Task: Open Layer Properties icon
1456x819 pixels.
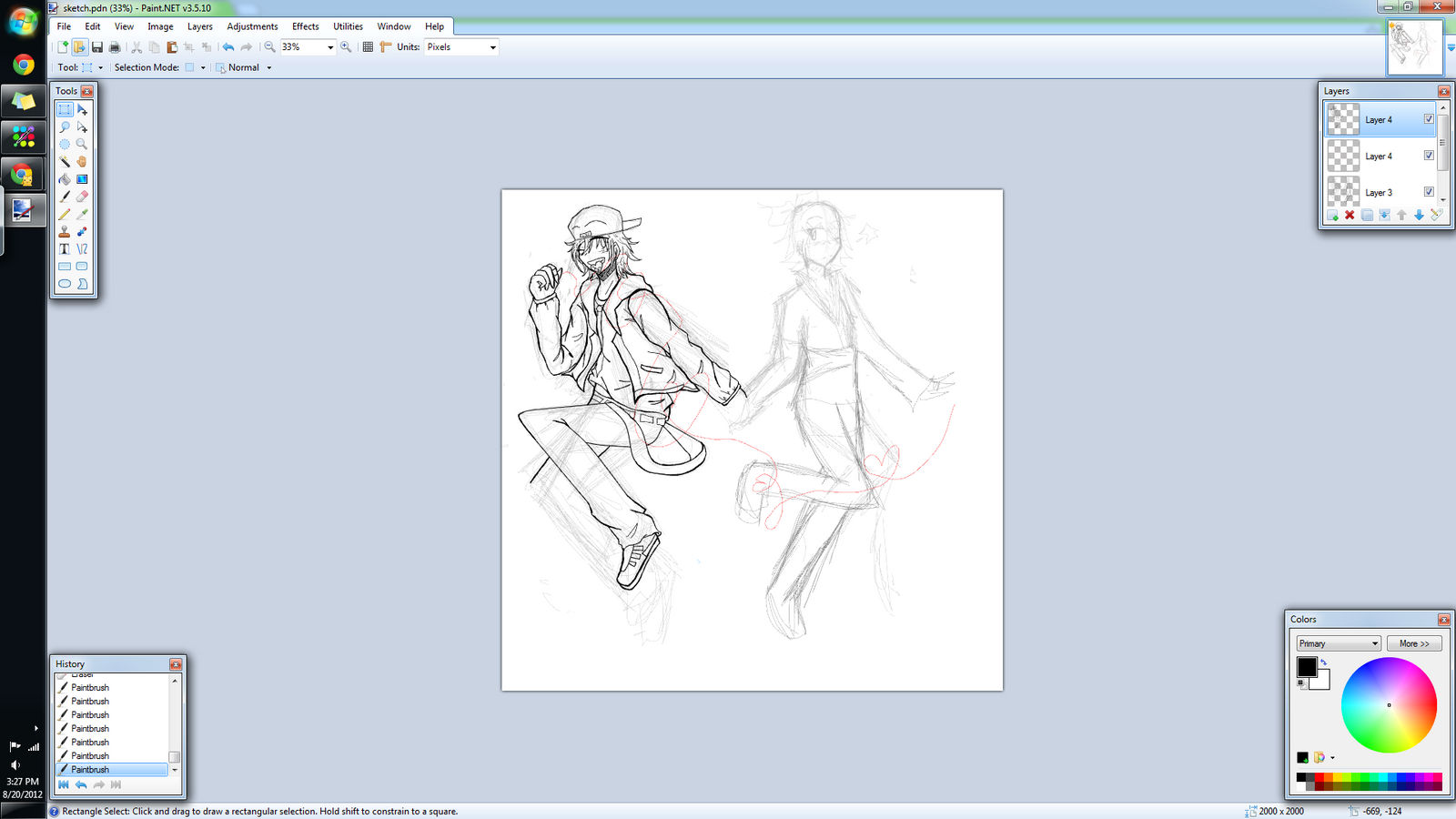Action: pyautogui.click(x=1436, y=216)
